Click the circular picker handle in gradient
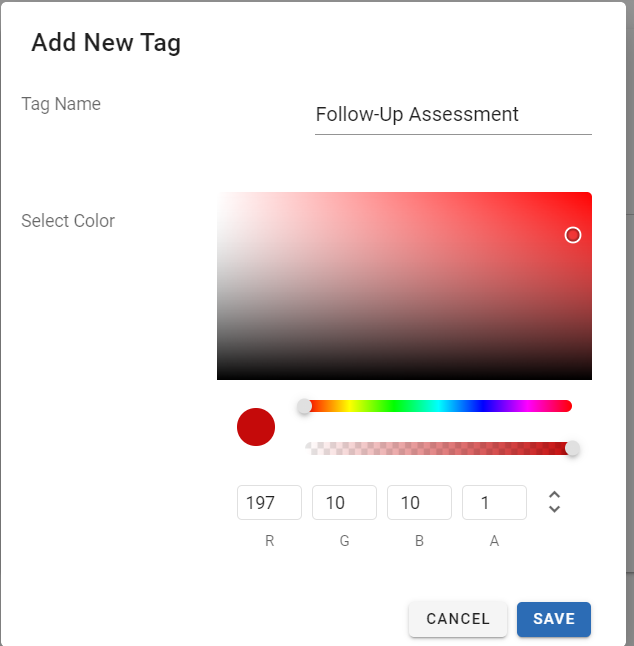The height and width of the screenshot is (646, 634). tap(573, 235)
